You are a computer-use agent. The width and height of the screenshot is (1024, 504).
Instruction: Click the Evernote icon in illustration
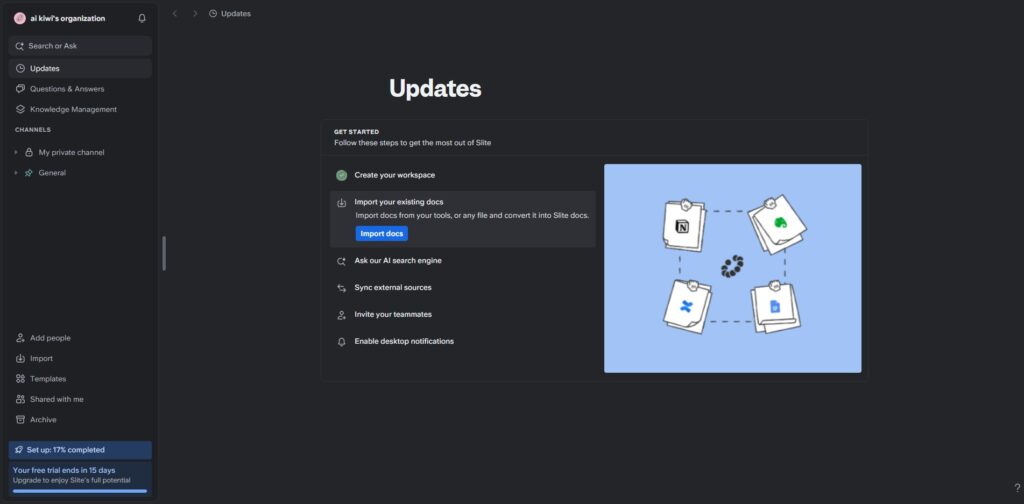pos(778,223)
